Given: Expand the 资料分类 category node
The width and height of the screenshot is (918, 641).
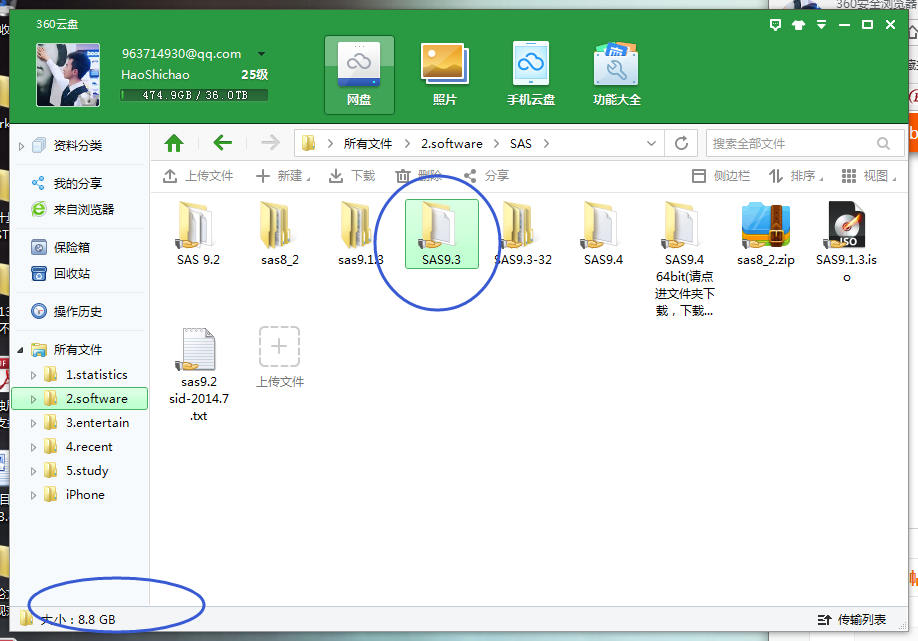Looking at the screenshot, I should click(22, 146).
